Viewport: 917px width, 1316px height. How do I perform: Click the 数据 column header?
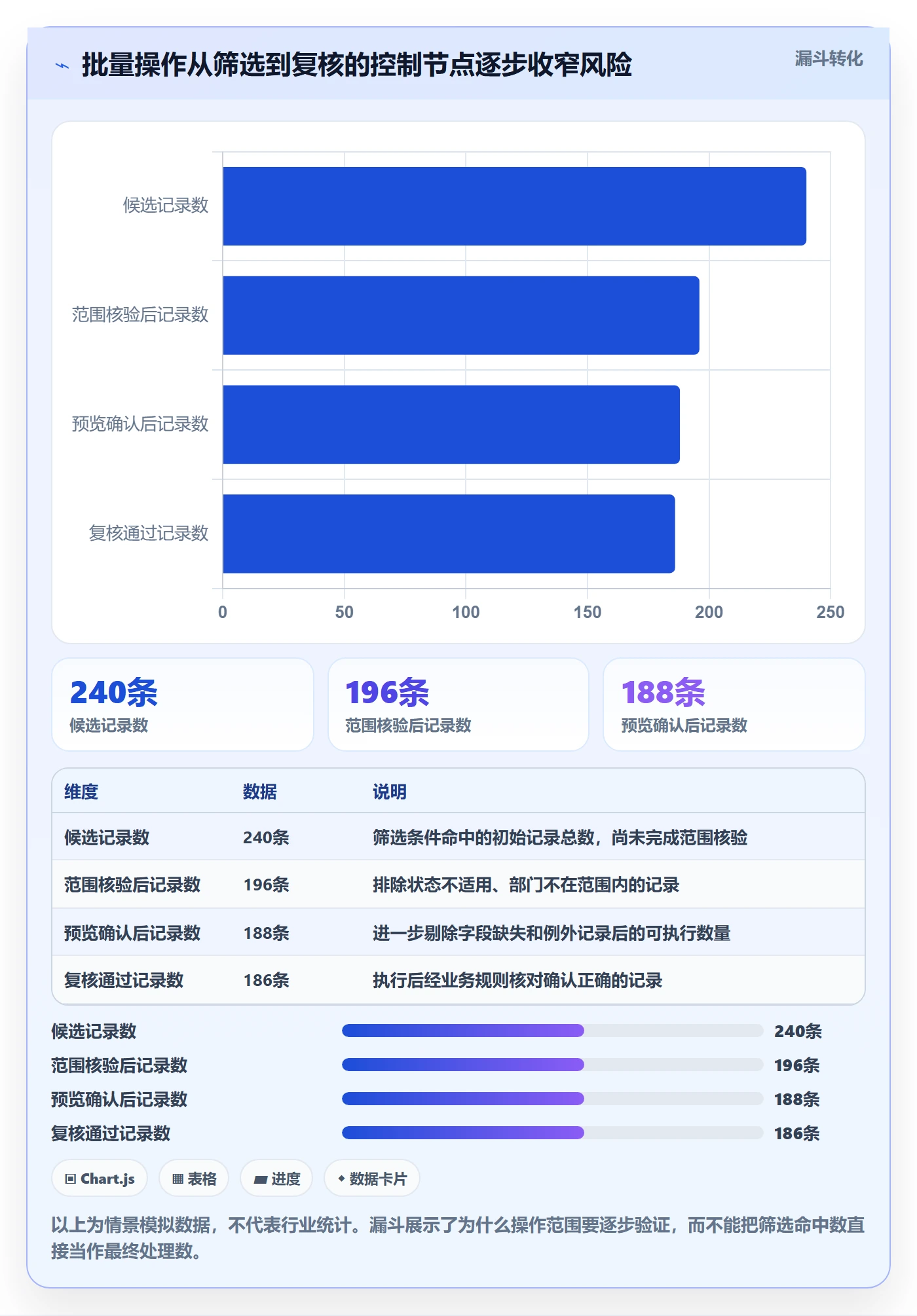click(260, 792)
